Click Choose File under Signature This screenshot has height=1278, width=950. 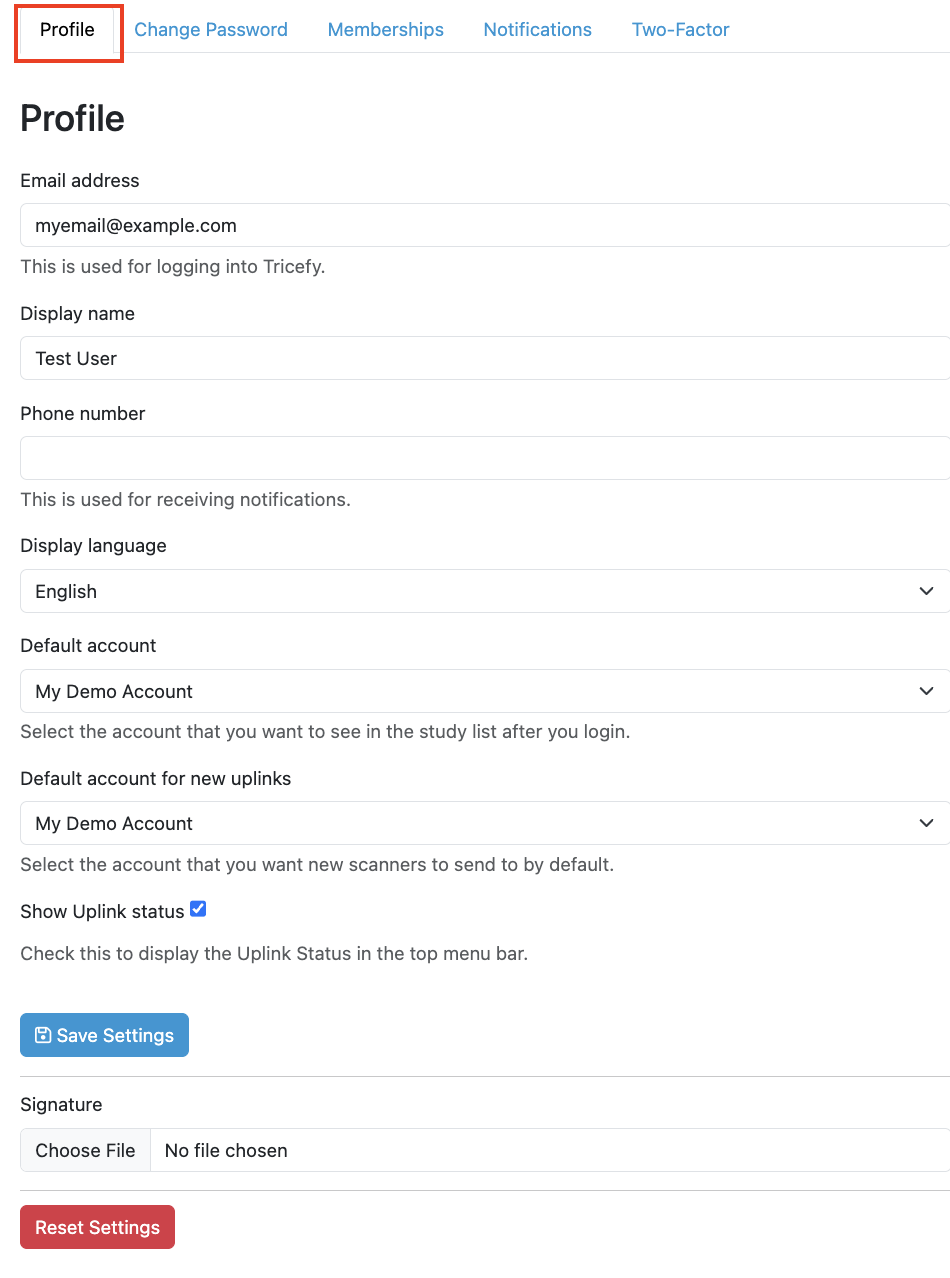(x=85, y=1150)
